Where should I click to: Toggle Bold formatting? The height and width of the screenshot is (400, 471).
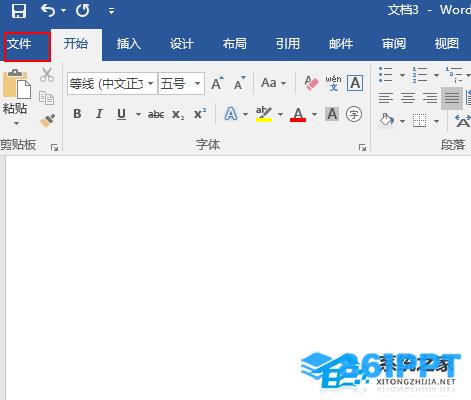[77, 114]
